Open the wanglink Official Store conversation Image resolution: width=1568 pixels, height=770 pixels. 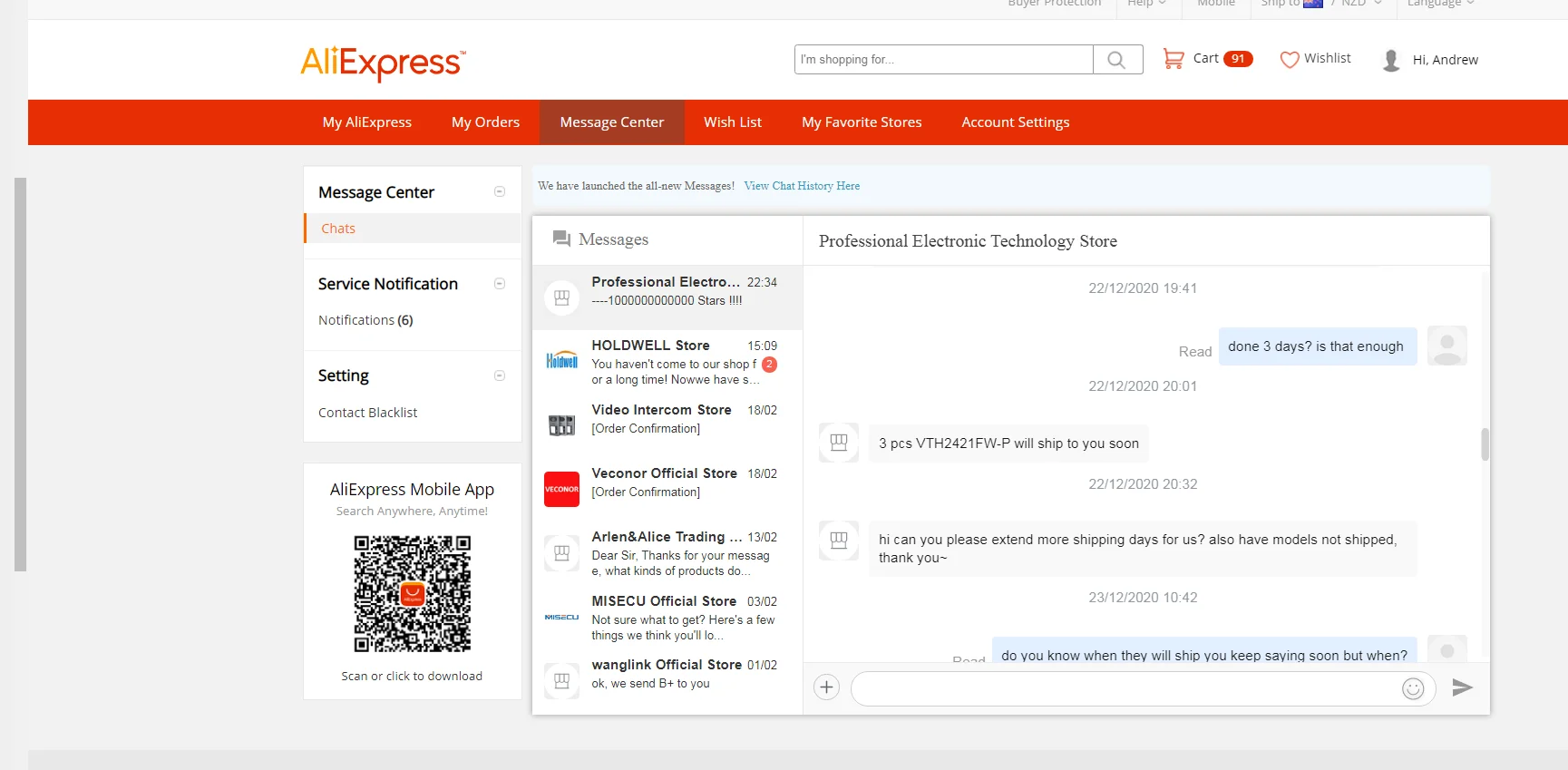(667, 680)
